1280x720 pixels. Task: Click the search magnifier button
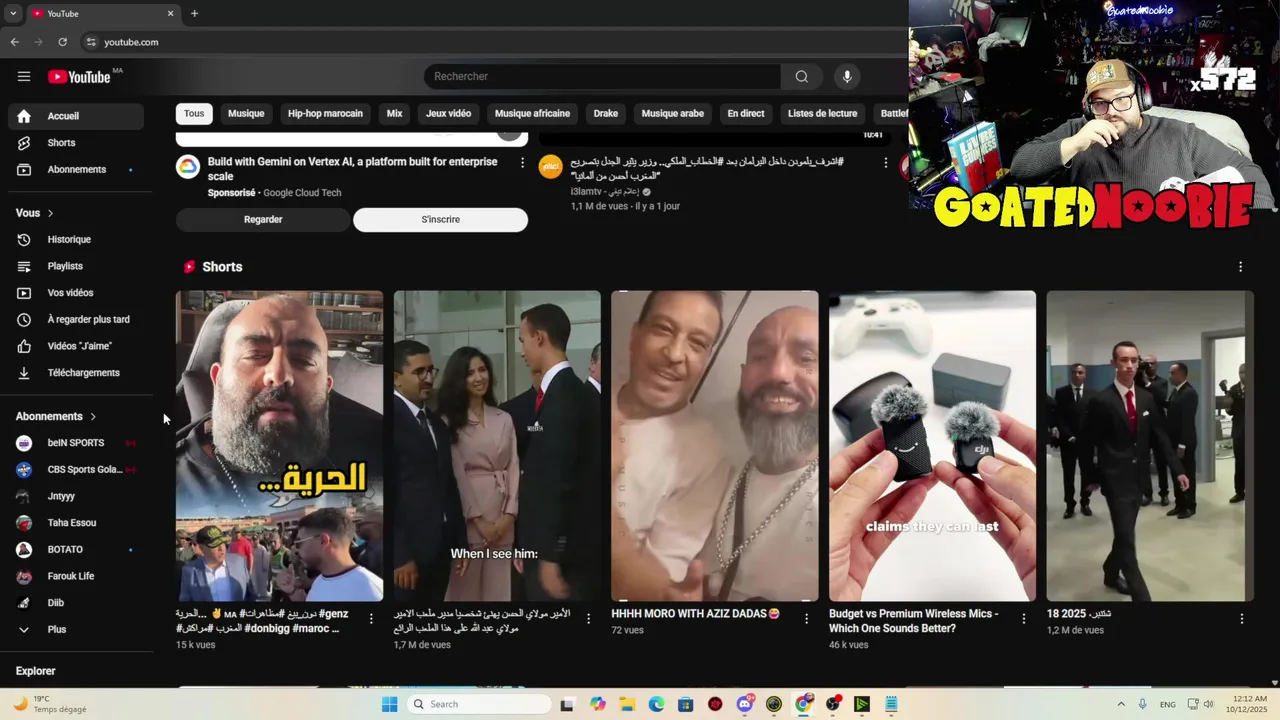[x=802, y=77]
